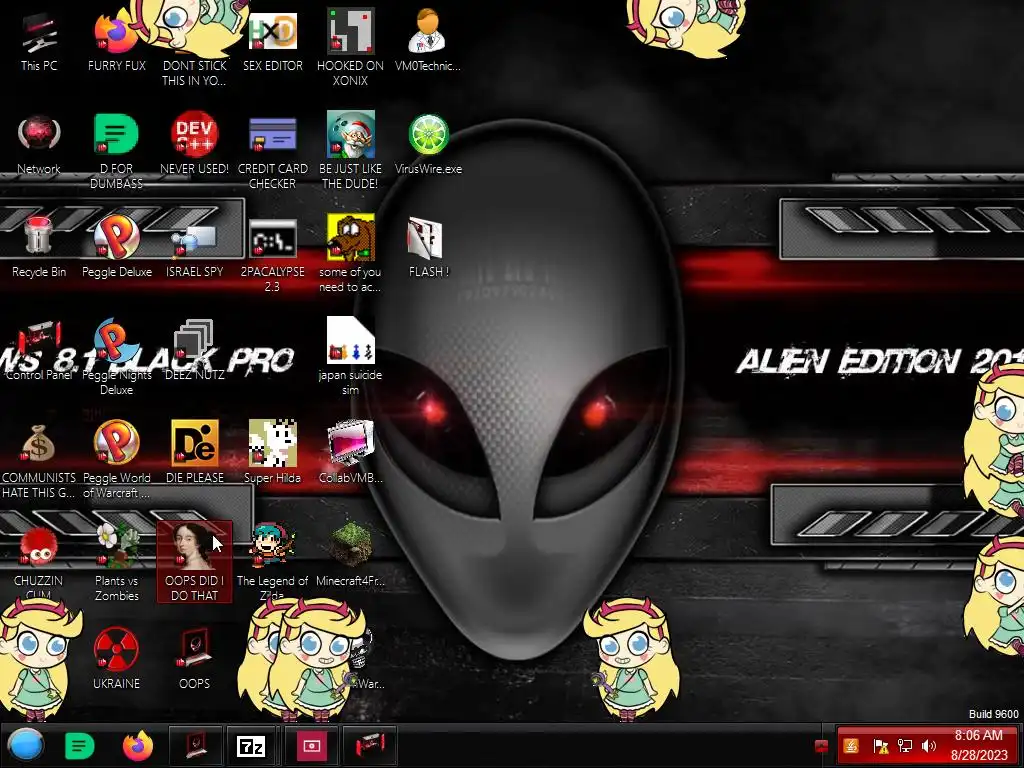Click the 8:06 AM clock and date

[x=978, y=745]
